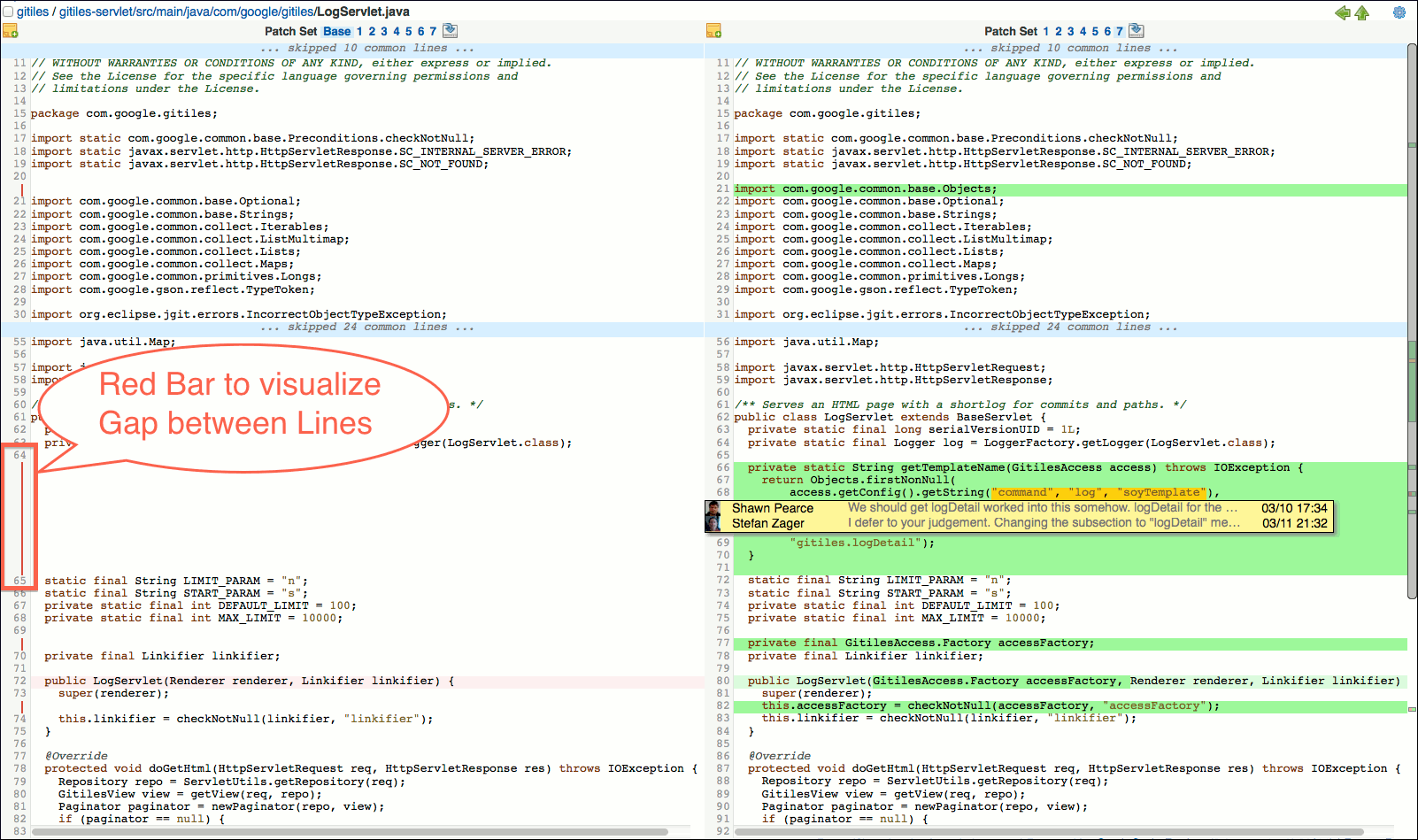Expand the skipped 24 common lines section

pos(367,327)
